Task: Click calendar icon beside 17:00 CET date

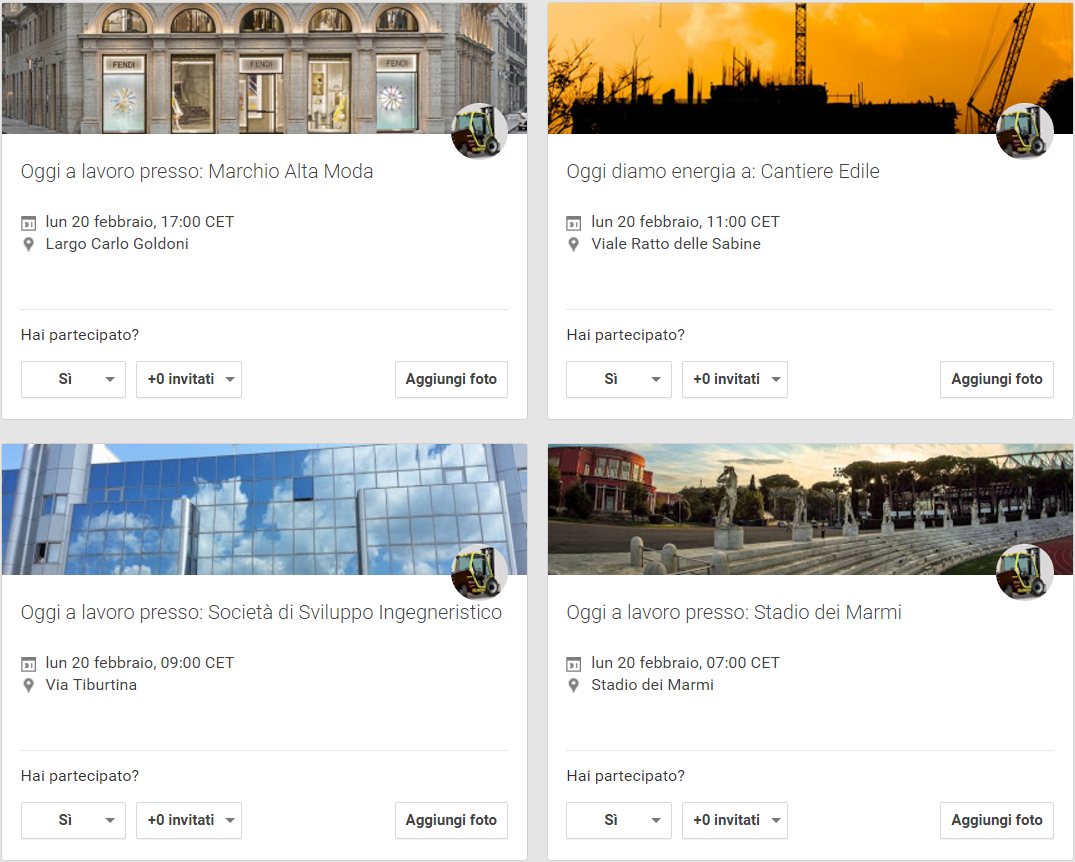Action: coord(29,223)
